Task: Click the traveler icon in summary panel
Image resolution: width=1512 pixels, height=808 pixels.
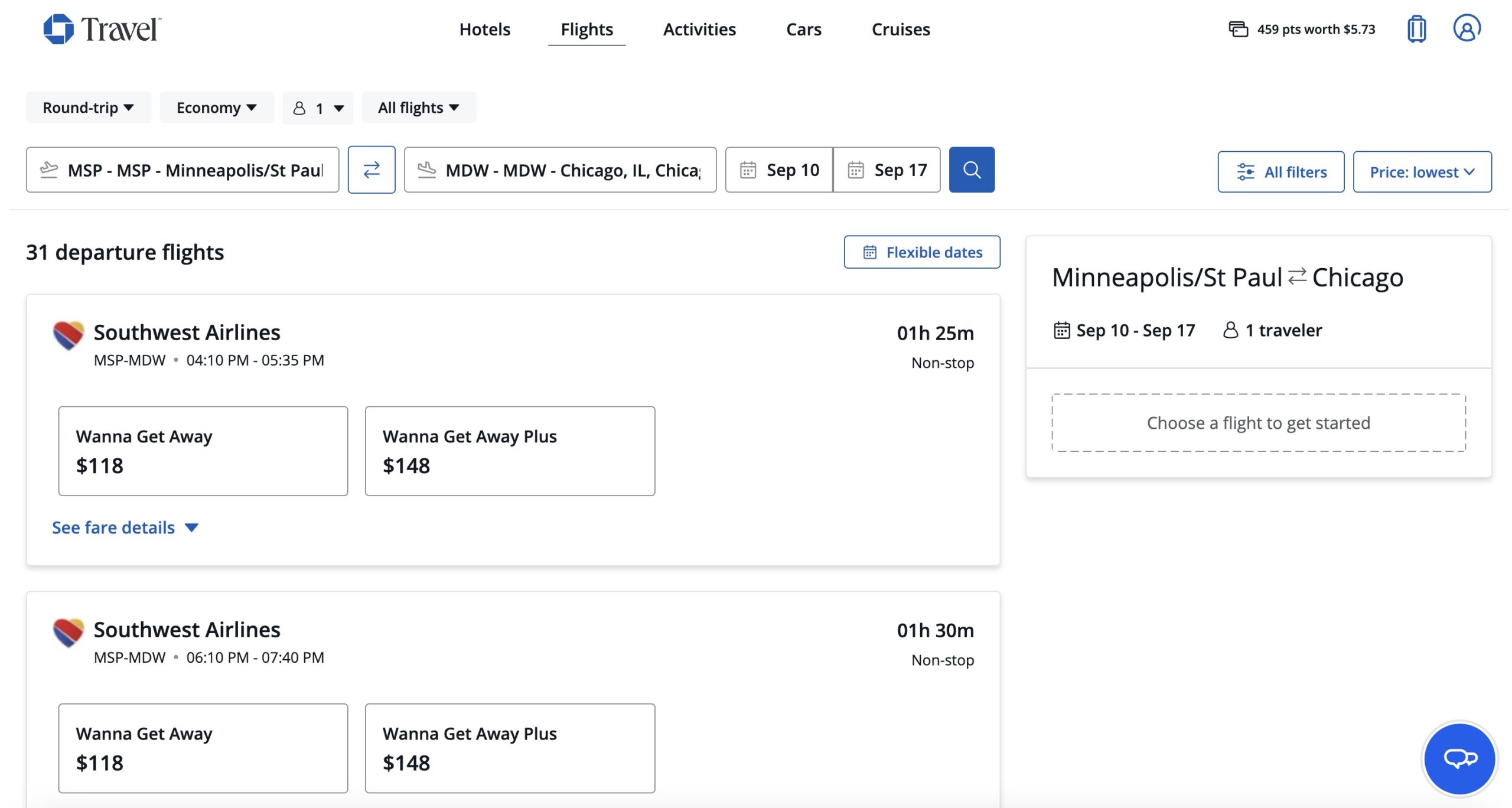Action: click(1230, 330)
